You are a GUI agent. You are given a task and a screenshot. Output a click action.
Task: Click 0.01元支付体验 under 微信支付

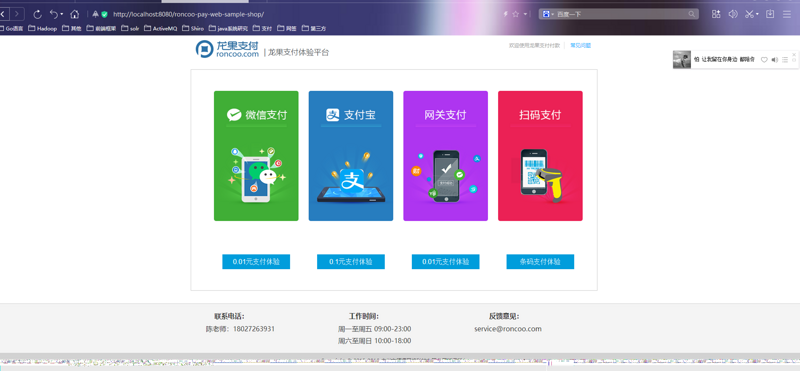click(256, 262)
